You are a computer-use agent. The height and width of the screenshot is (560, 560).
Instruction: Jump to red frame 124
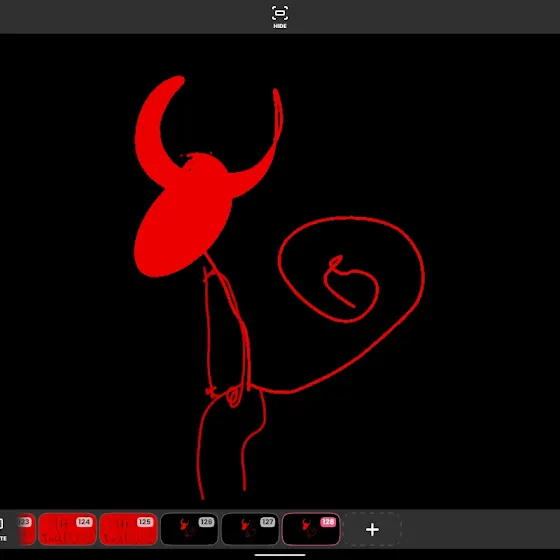click(x=67, y=529)
